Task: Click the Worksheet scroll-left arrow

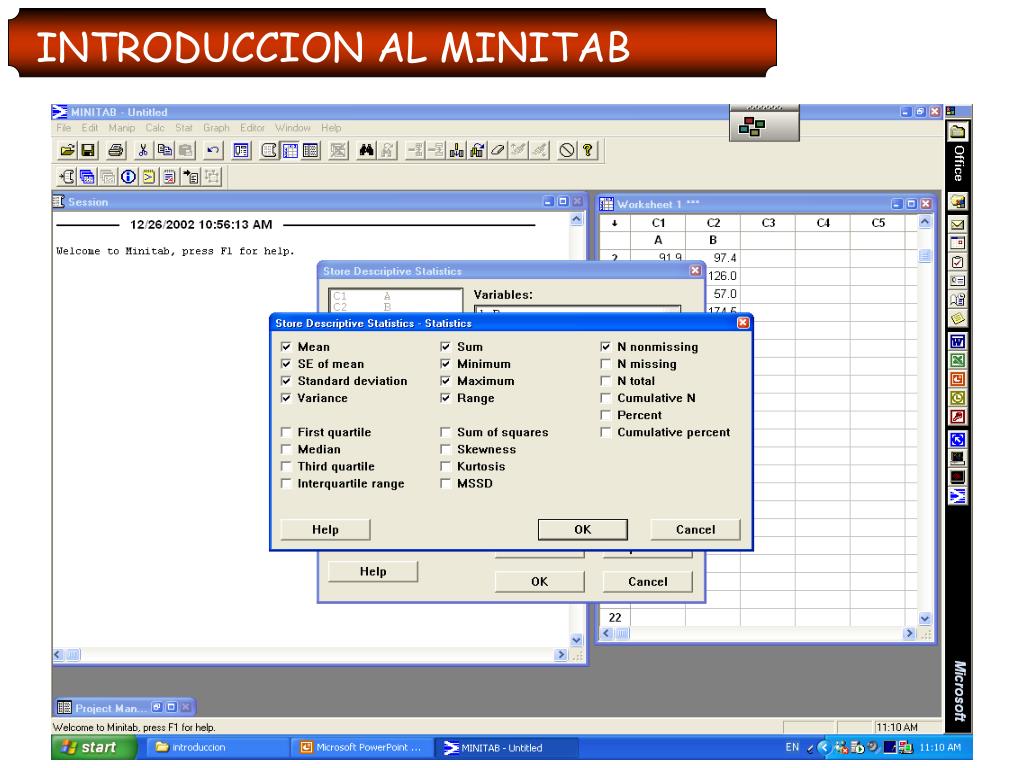Action: [607, 633]
